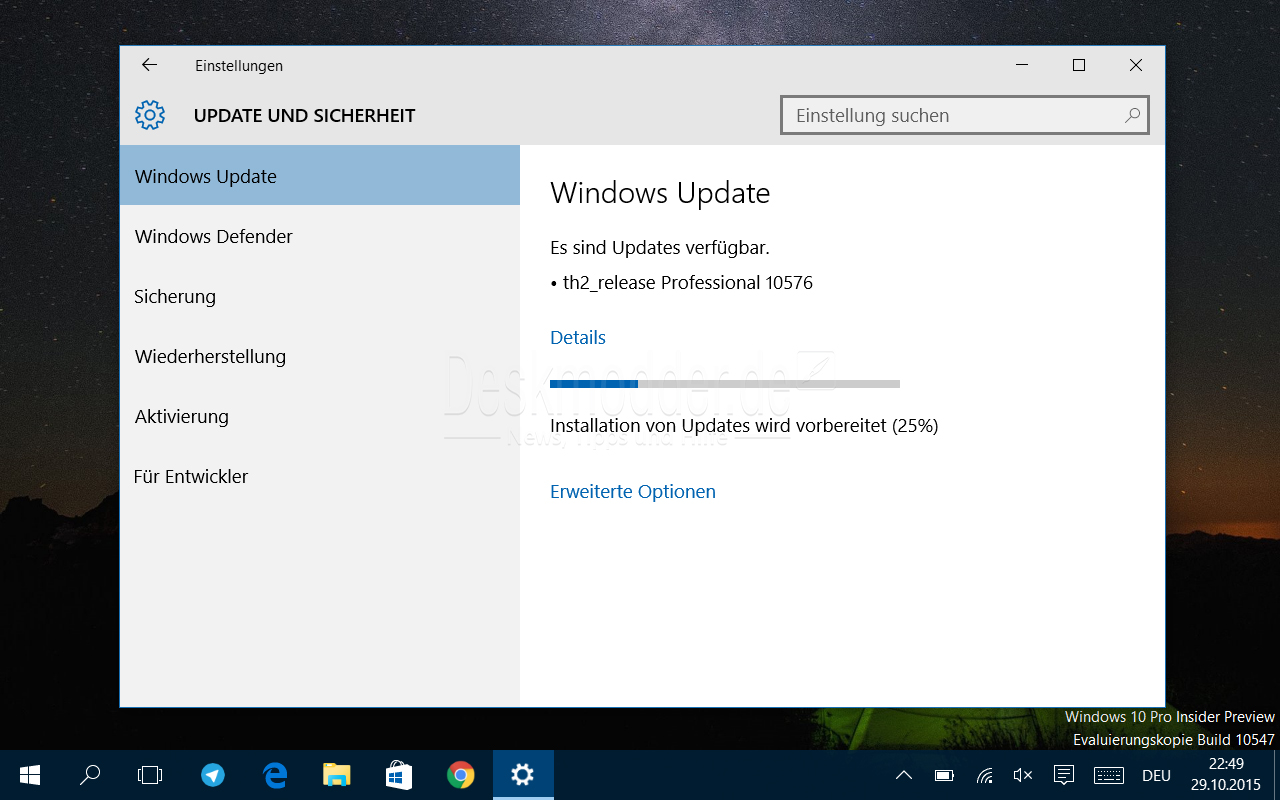Open Windows Defender settings
Image resolution: width=1280 pixels, height=800 pixels.
(320, 236)
